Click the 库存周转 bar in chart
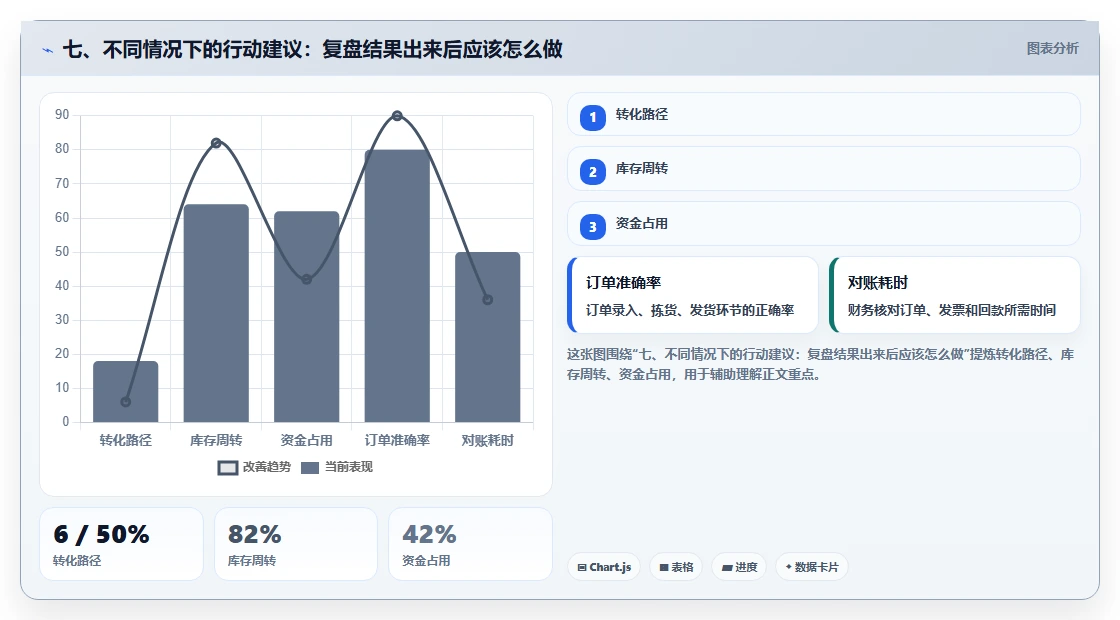Screen dimensions: 1120x620 pyautogui.click(x=216, y=314)
